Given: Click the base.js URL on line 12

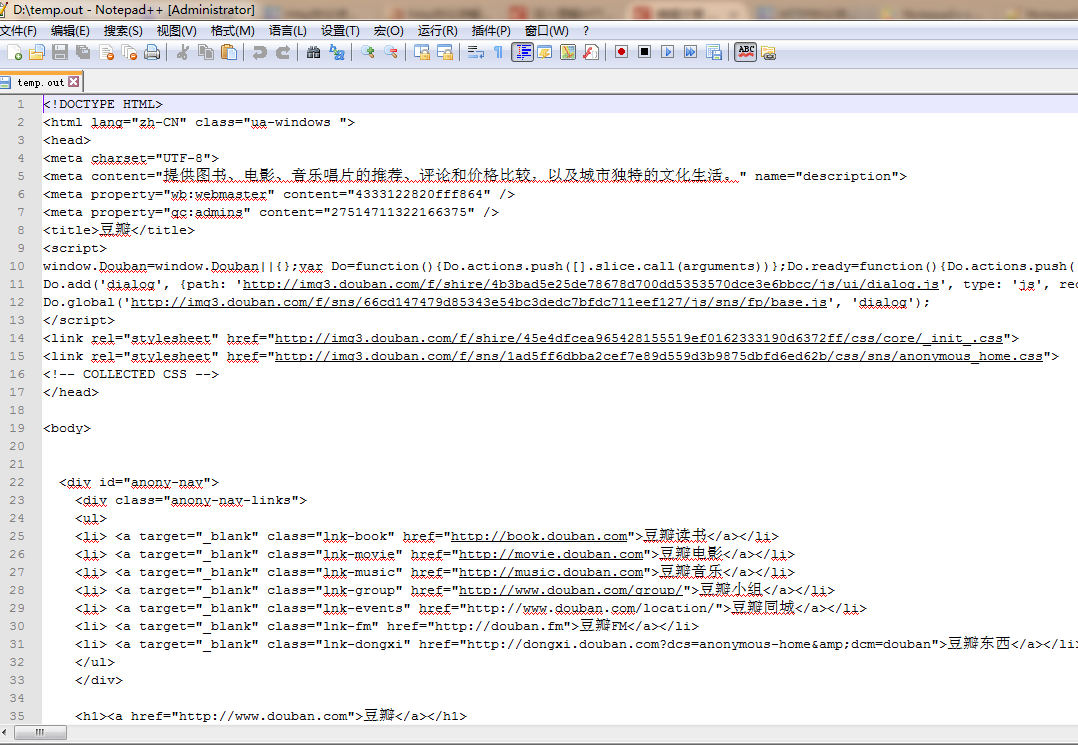Looking at the screenshot, I should (x=478, y=302).
